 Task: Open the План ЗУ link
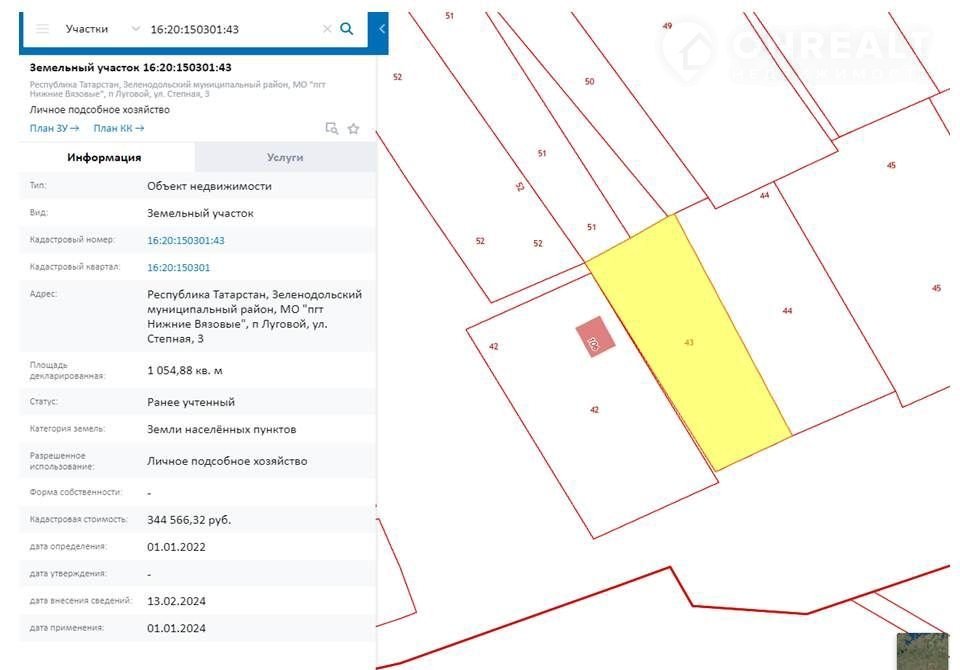pos(54,128)
